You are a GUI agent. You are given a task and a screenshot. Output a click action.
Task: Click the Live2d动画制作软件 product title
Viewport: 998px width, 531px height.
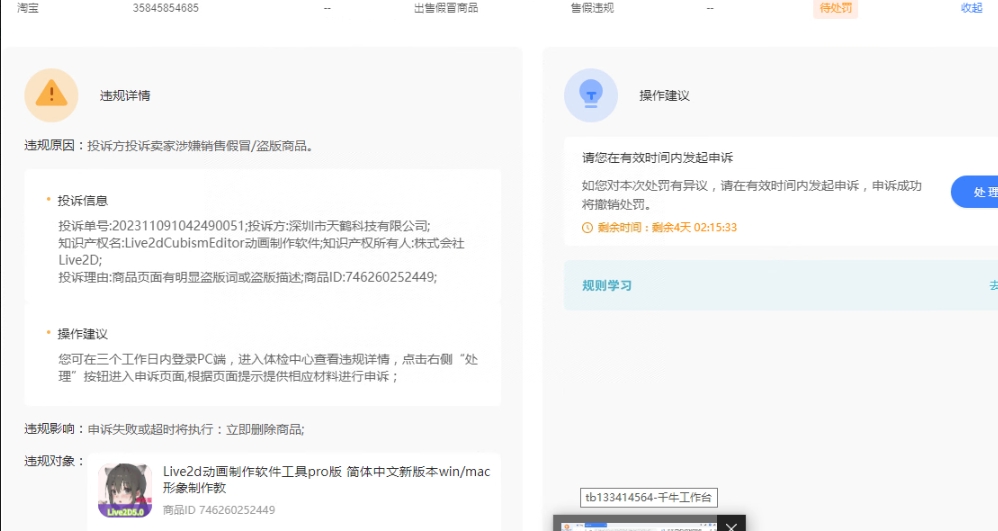click(326, 480)
